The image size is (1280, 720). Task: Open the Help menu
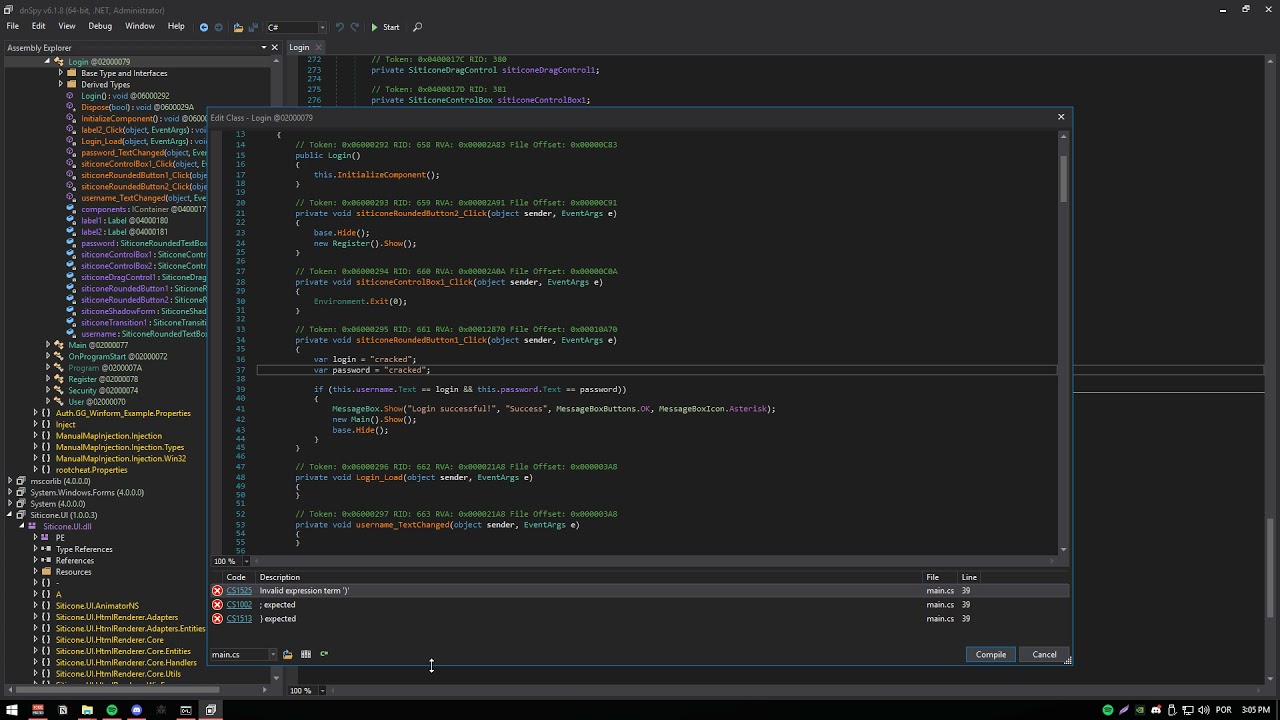click(176, 26)
